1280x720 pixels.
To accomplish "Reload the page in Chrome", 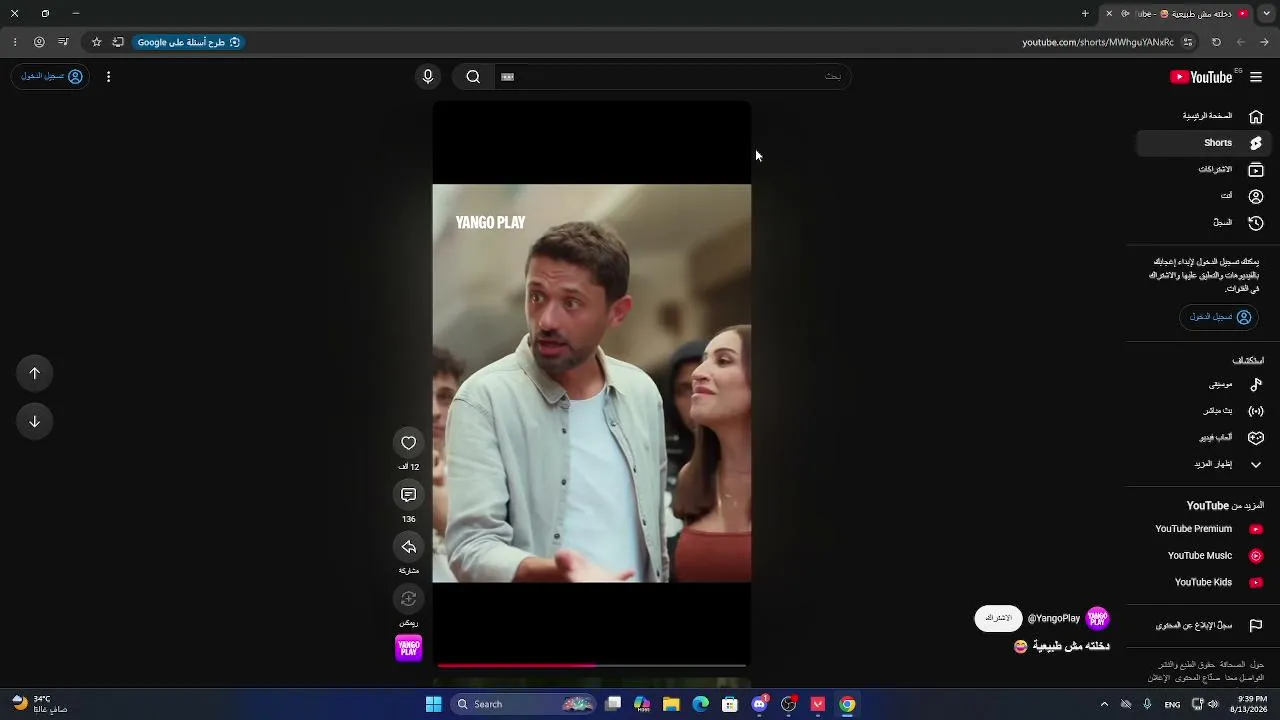I will click(x=1216, y=42).
